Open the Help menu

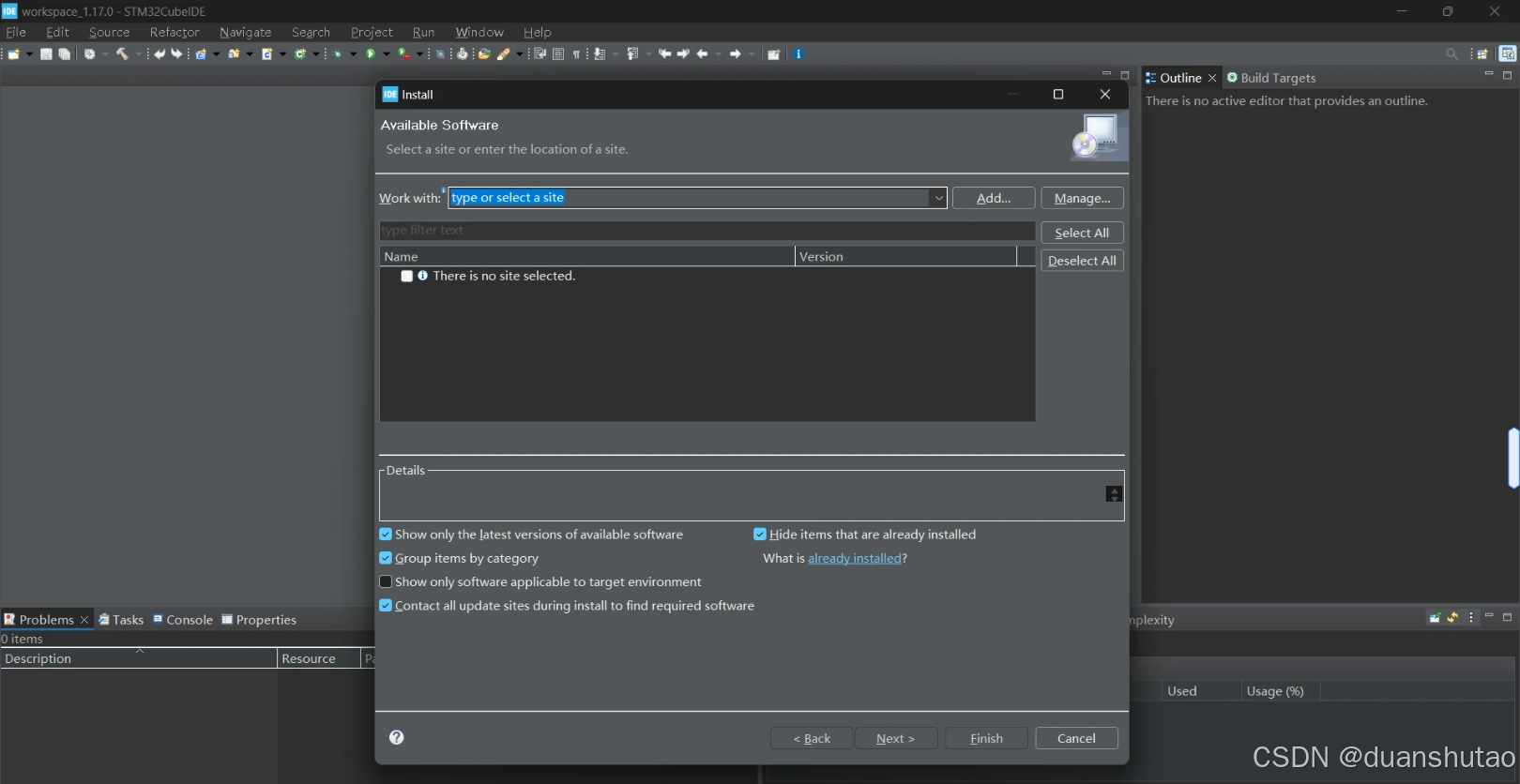(x=538, y=32)
